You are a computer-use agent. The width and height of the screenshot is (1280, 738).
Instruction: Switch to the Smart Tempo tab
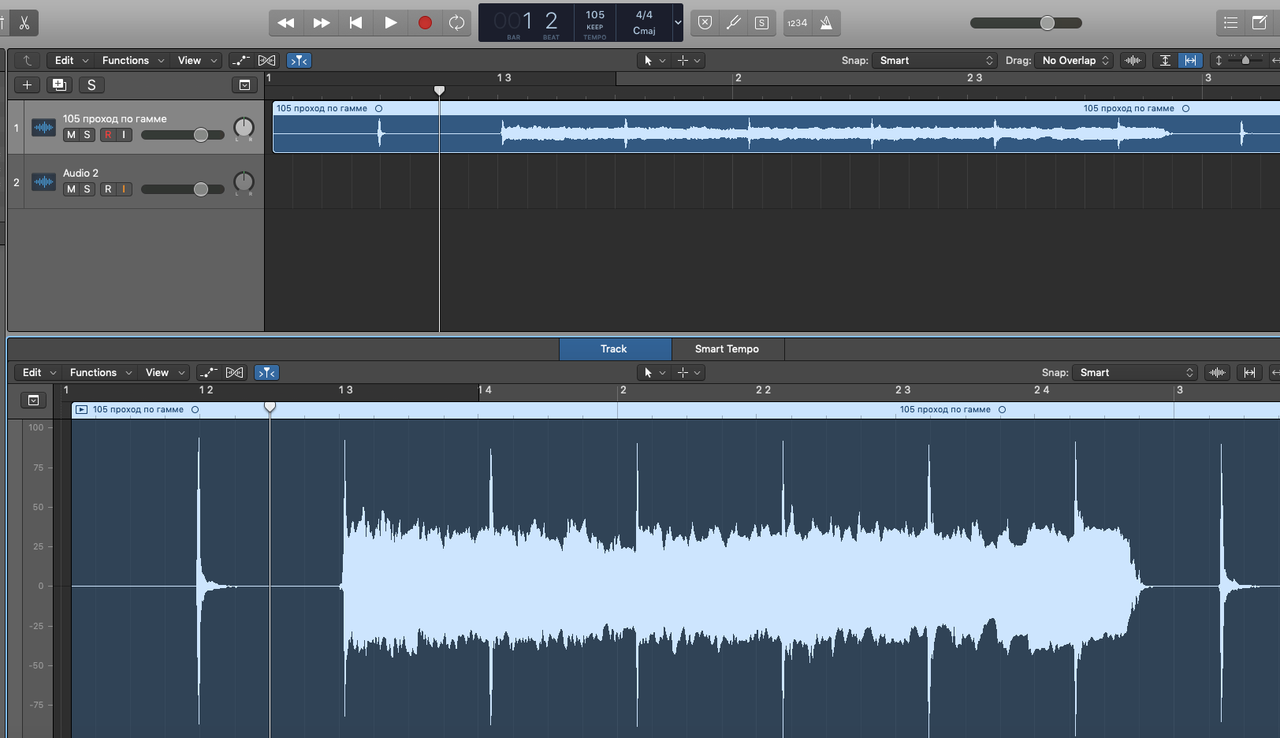(x=727, y=349)
